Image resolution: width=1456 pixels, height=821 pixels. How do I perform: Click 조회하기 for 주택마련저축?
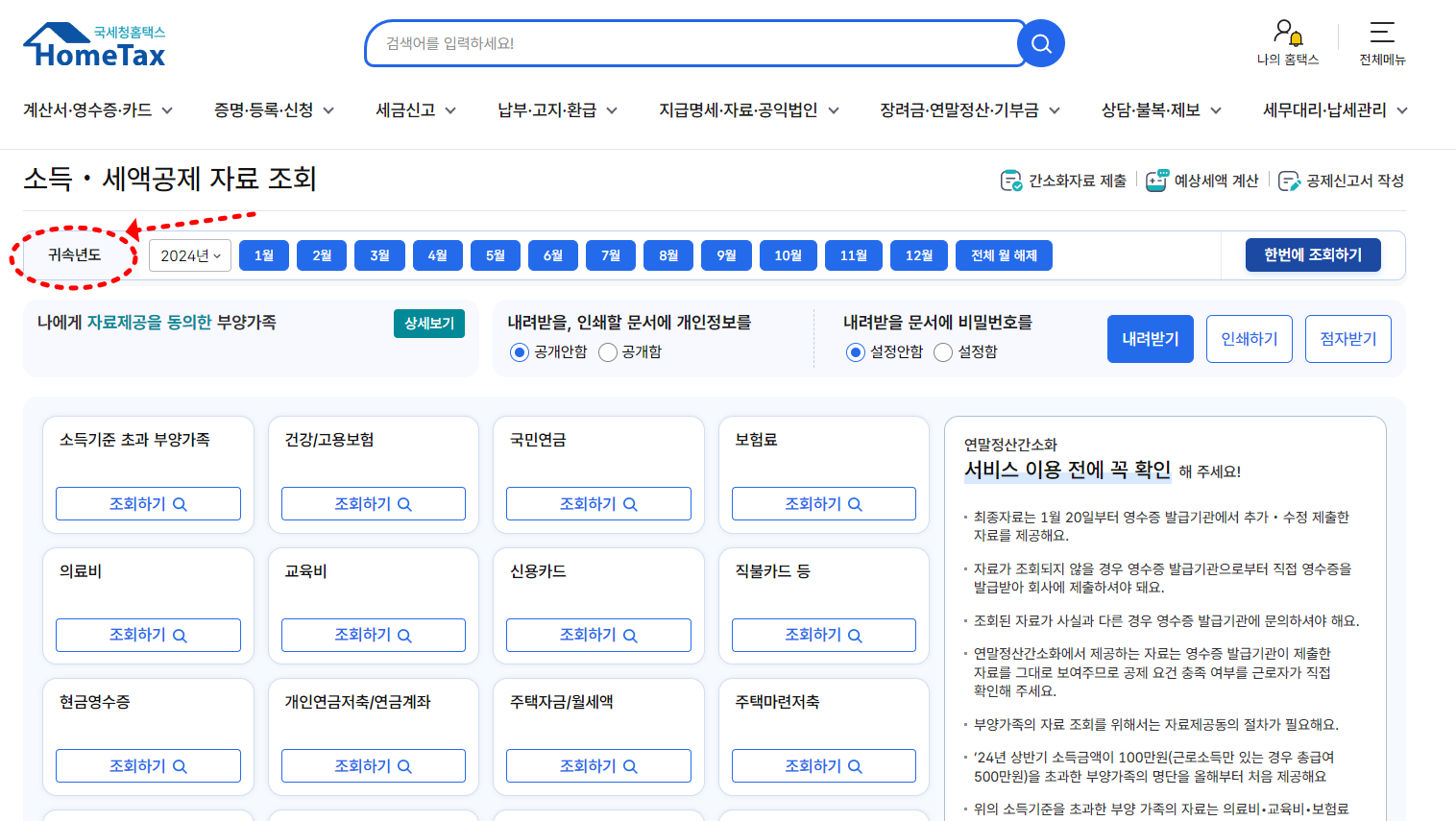click(x=824, y=766)
